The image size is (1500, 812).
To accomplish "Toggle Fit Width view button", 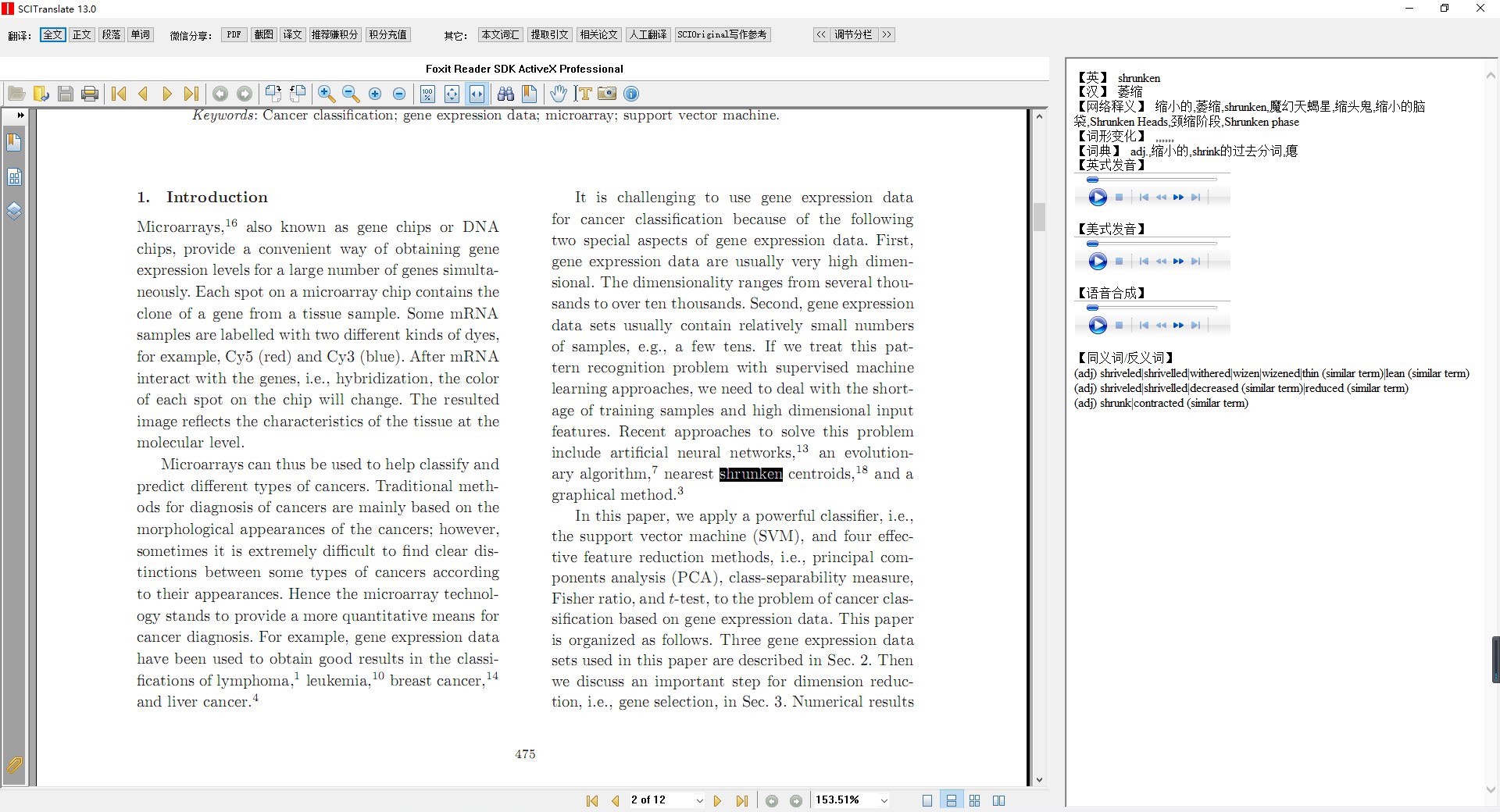I will (477, 94).
